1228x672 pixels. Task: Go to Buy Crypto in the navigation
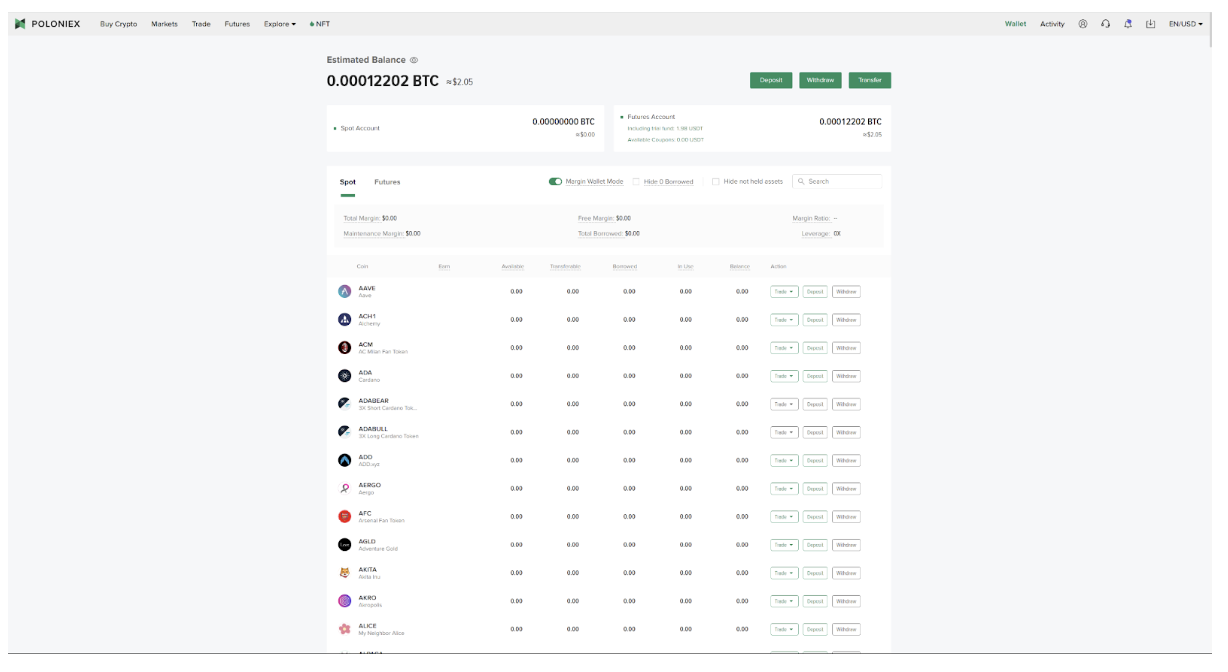119,24
